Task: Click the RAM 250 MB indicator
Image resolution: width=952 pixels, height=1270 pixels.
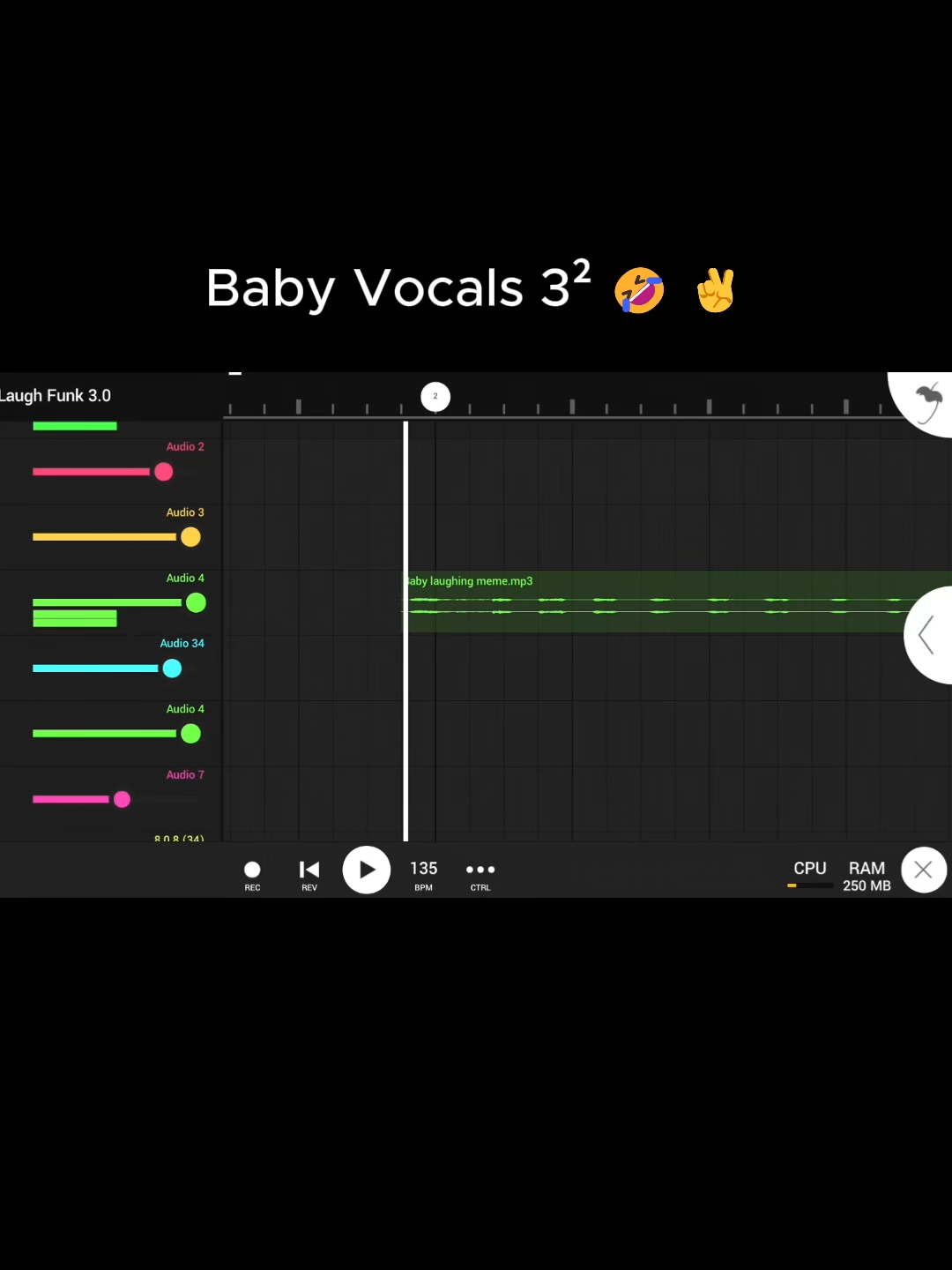Action: pyautogui.click(x=867, y=877)
